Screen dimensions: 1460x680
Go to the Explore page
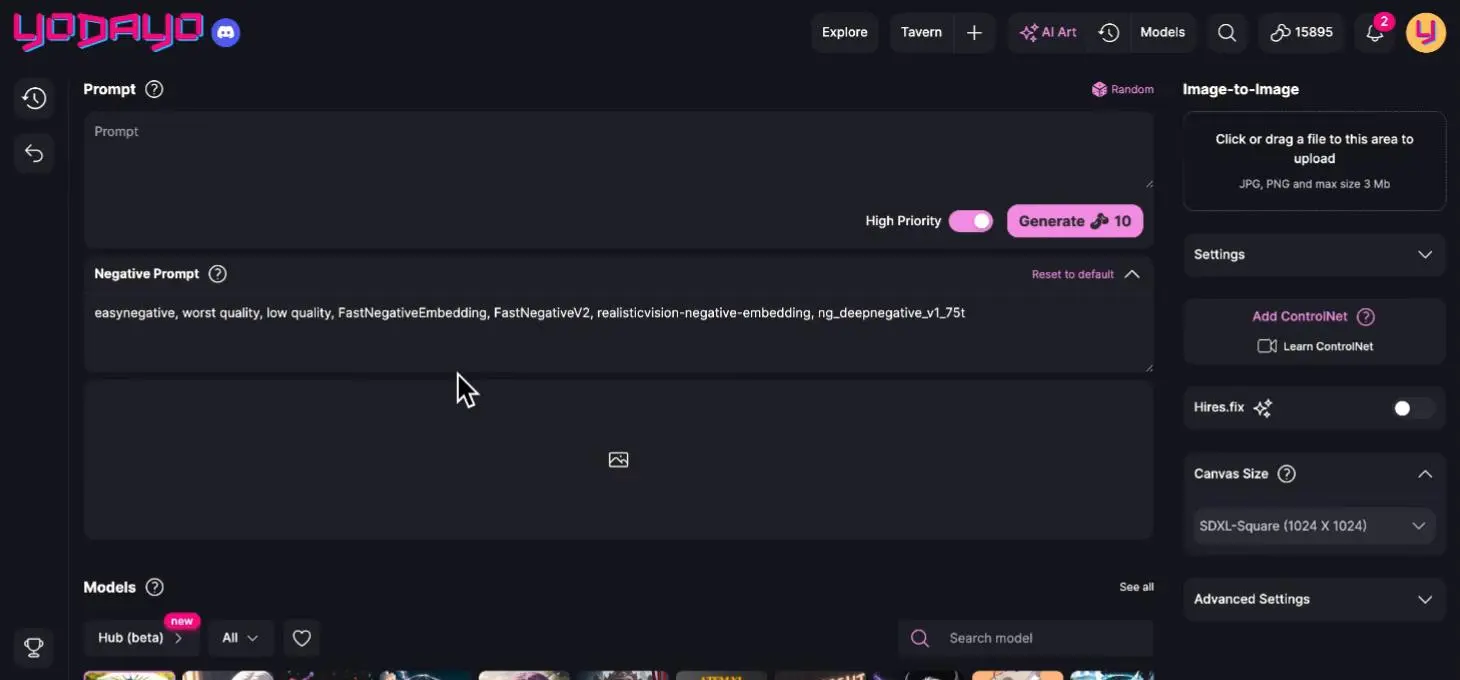[844, 33]
